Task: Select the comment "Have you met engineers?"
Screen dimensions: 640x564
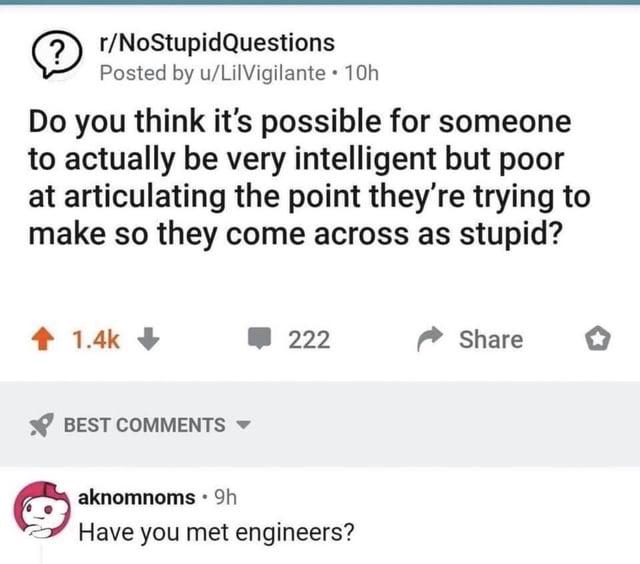Action: tap(216, 533)
